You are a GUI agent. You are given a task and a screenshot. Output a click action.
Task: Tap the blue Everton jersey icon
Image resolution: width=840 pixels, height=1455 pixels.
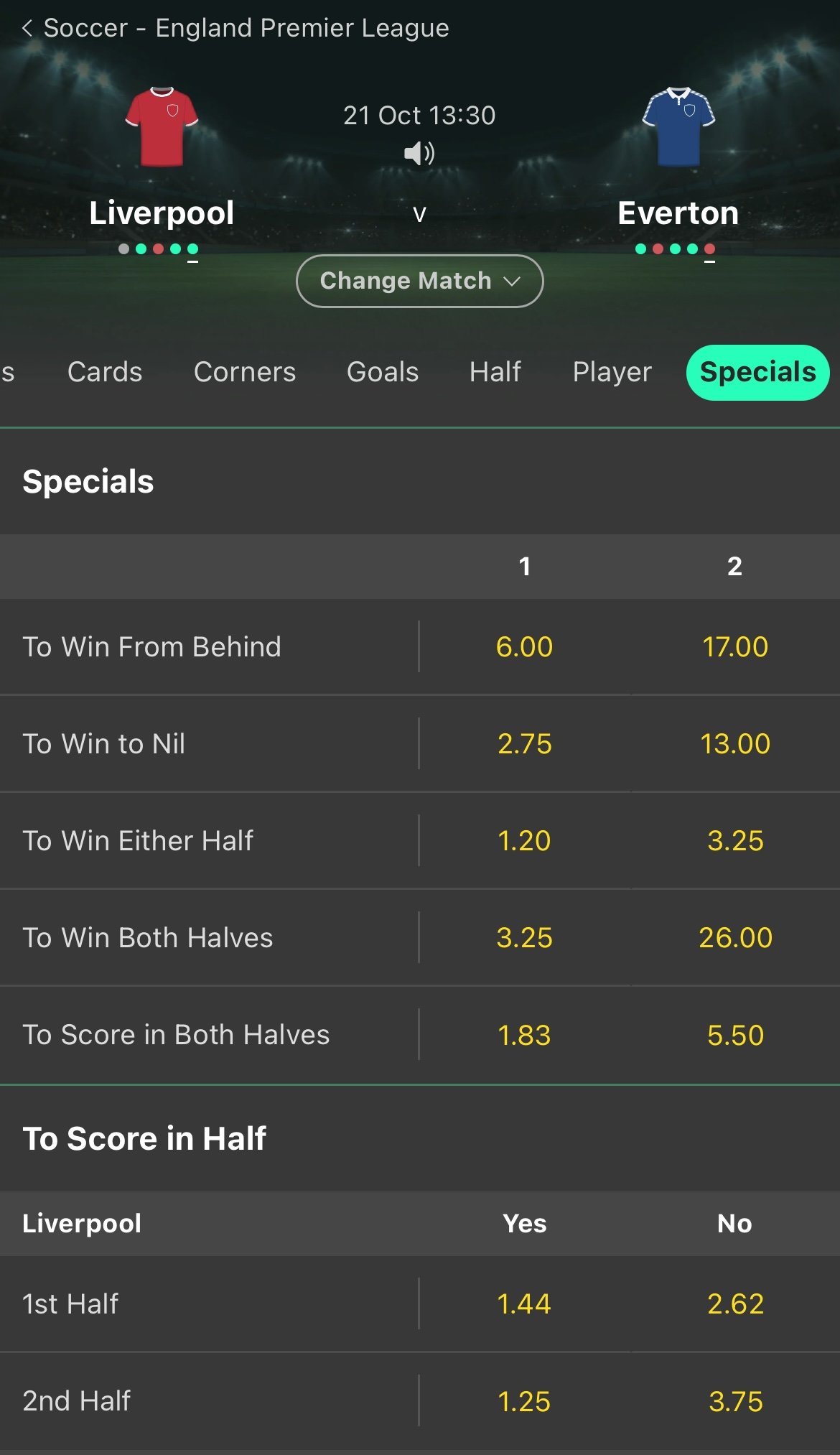[x=678, y=126]
